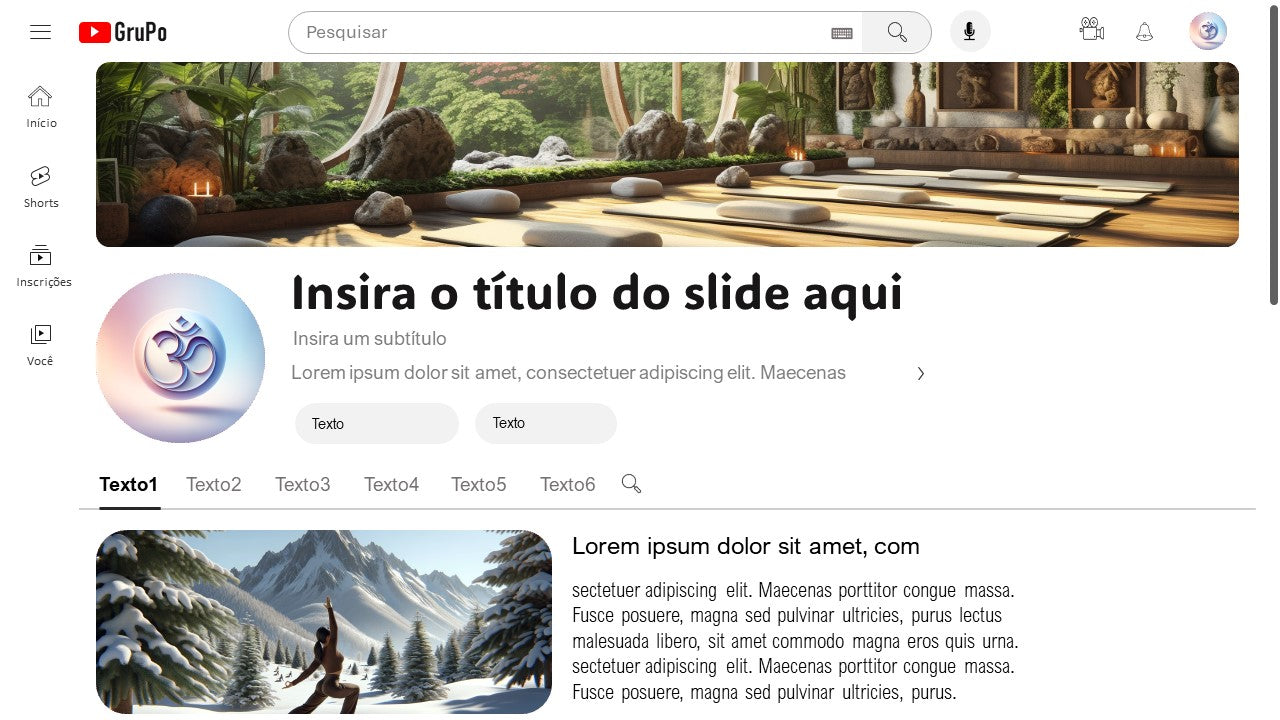Go to Início in sidebar
1280x720 pixels.
pyautogui.click(x=41, y=107)
